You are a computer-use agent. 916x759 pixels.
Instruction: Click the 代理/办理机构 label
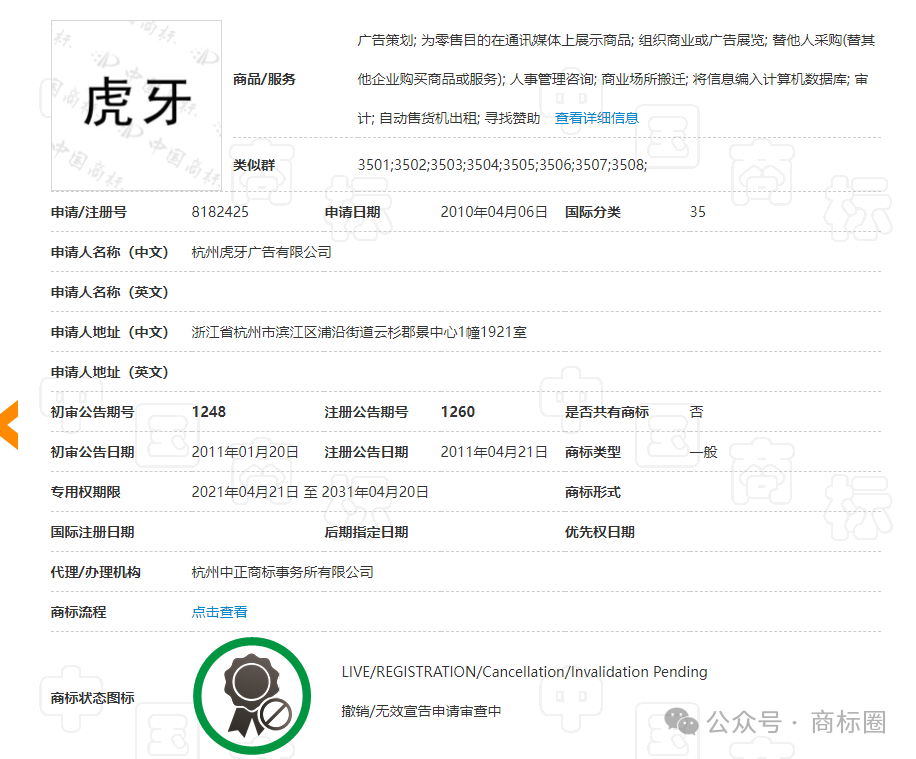[96, 572]
